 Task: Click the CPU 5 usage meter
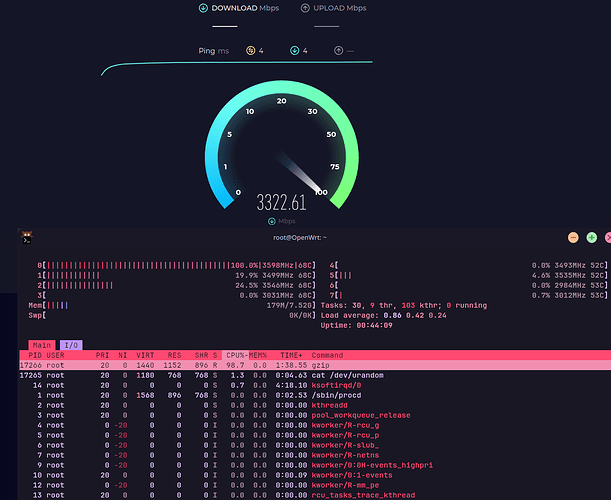pos(469,276)
